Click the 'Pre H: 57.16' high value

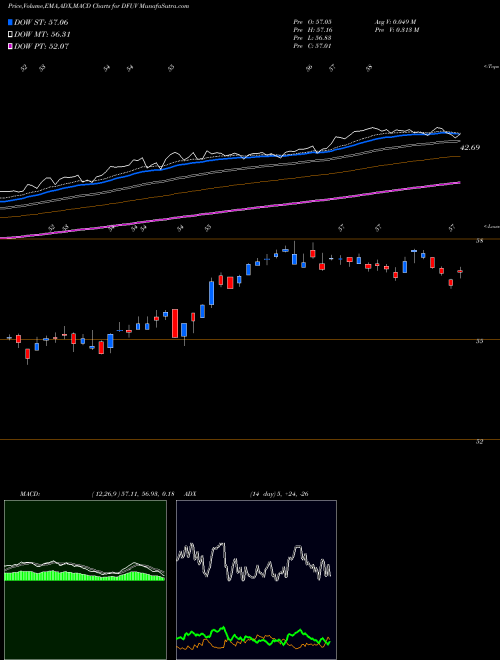point(312,30)
